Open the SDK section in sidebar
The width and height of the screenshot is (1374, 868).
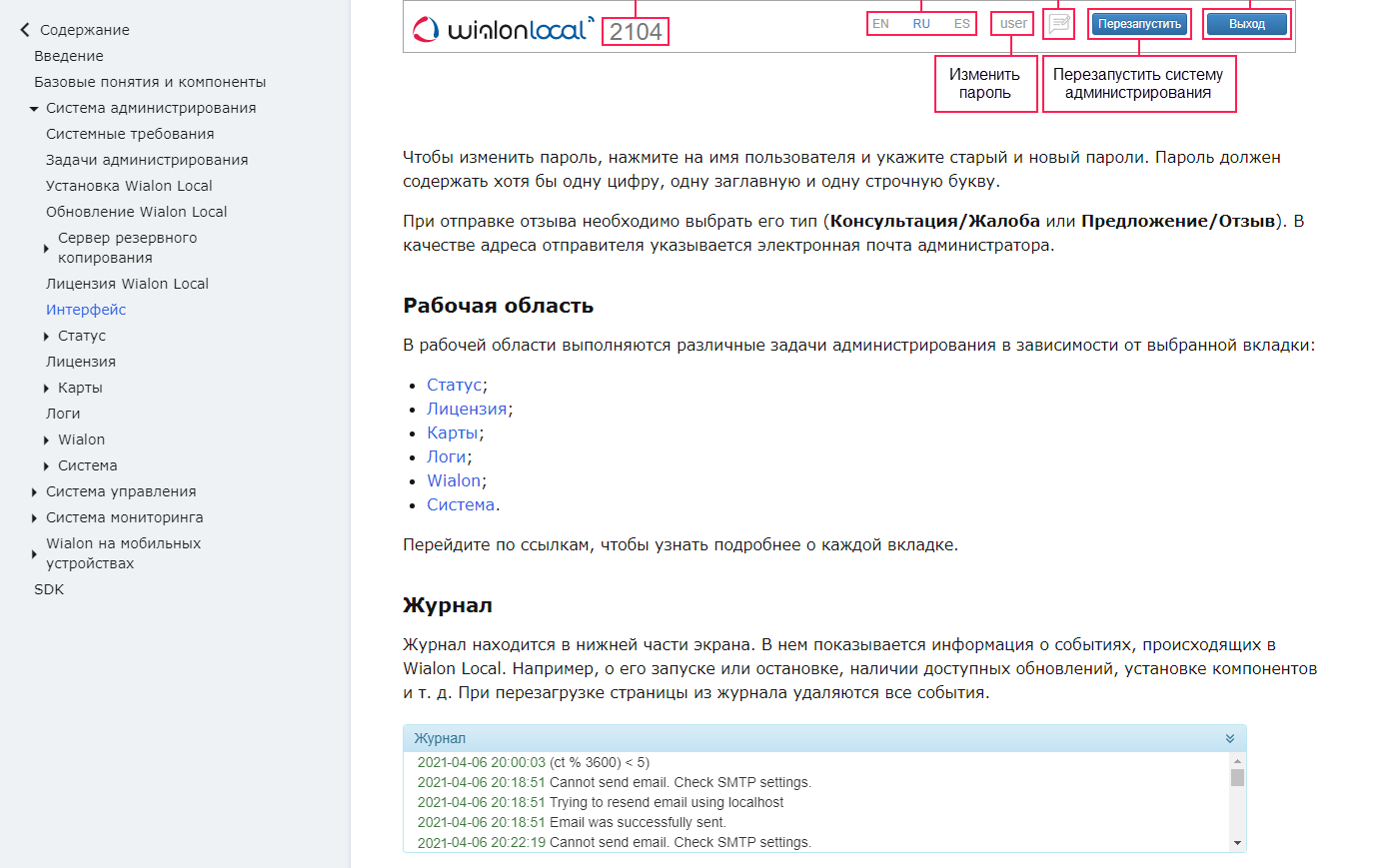(49, 589)
